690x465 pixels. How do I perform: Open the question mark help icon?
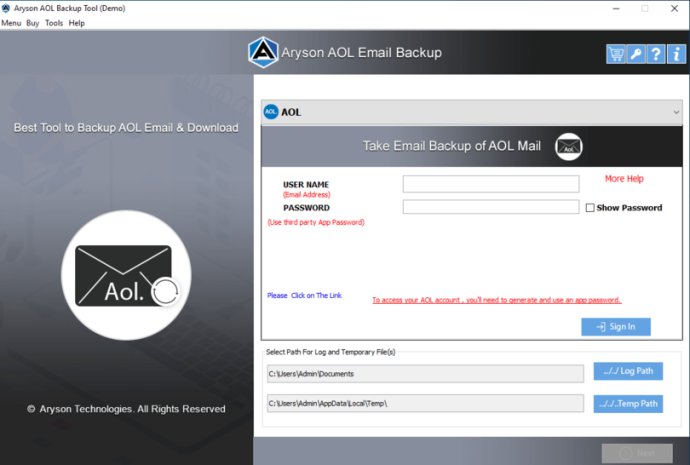click(656, 54)
